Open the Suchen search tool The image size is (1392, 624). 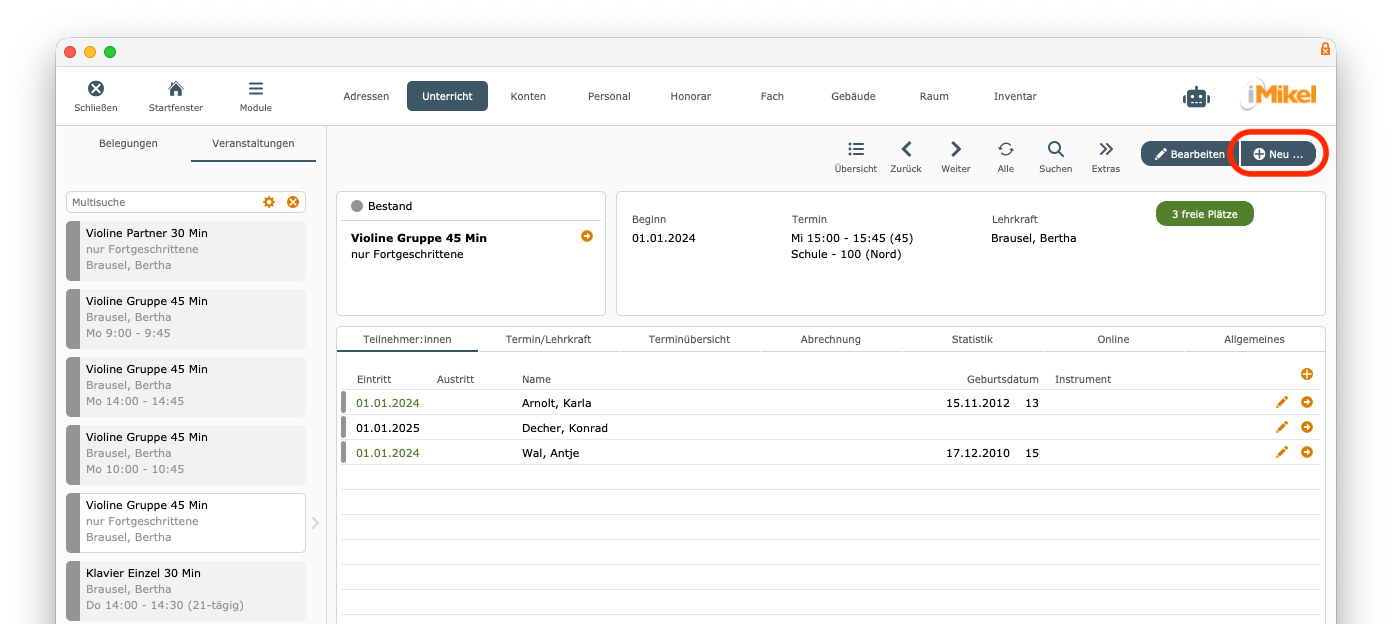[x=1055, y=150]
